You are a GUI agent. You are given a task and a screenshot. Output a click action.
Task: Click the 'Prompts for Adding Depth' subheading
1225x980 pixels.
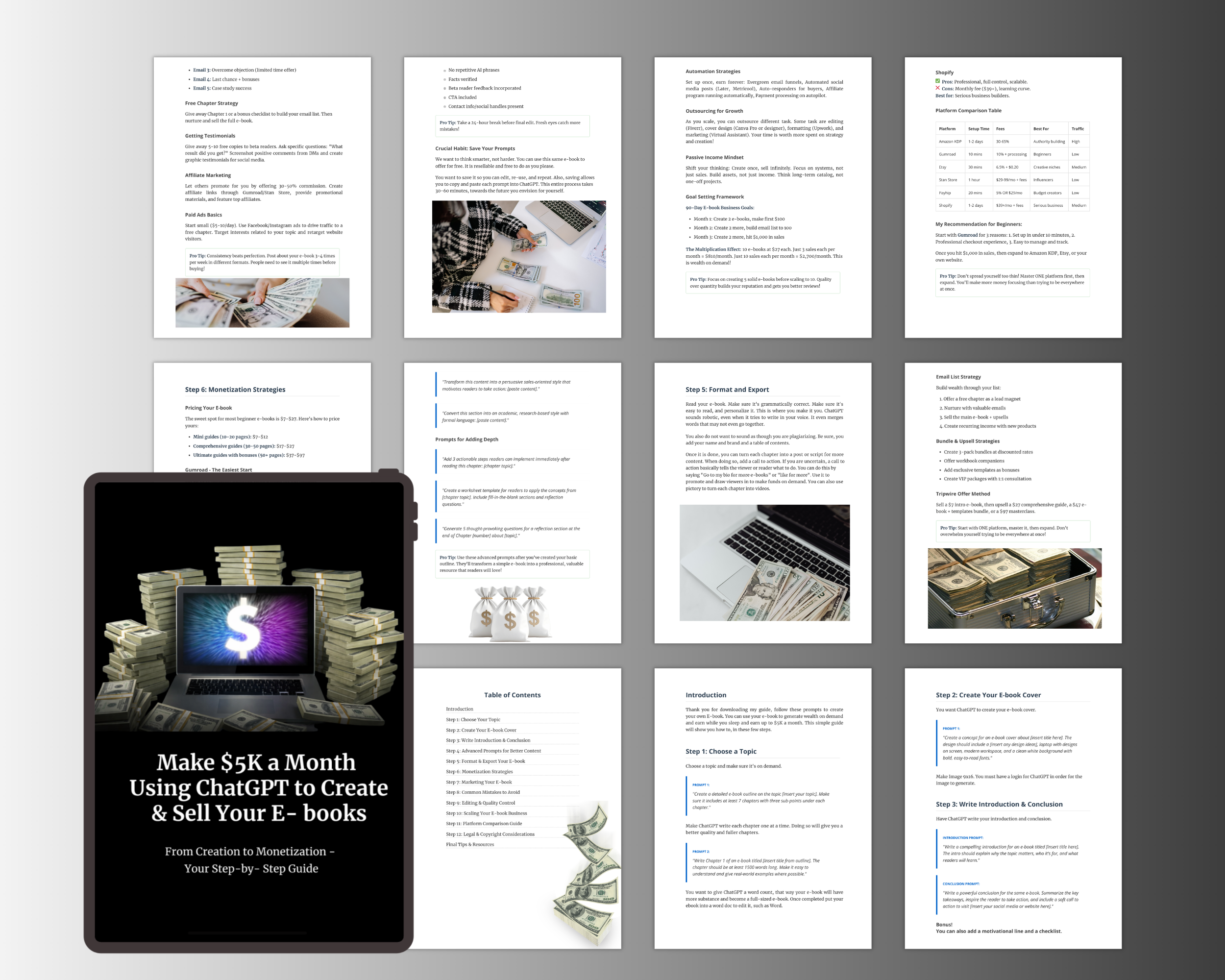click(466, 439)
